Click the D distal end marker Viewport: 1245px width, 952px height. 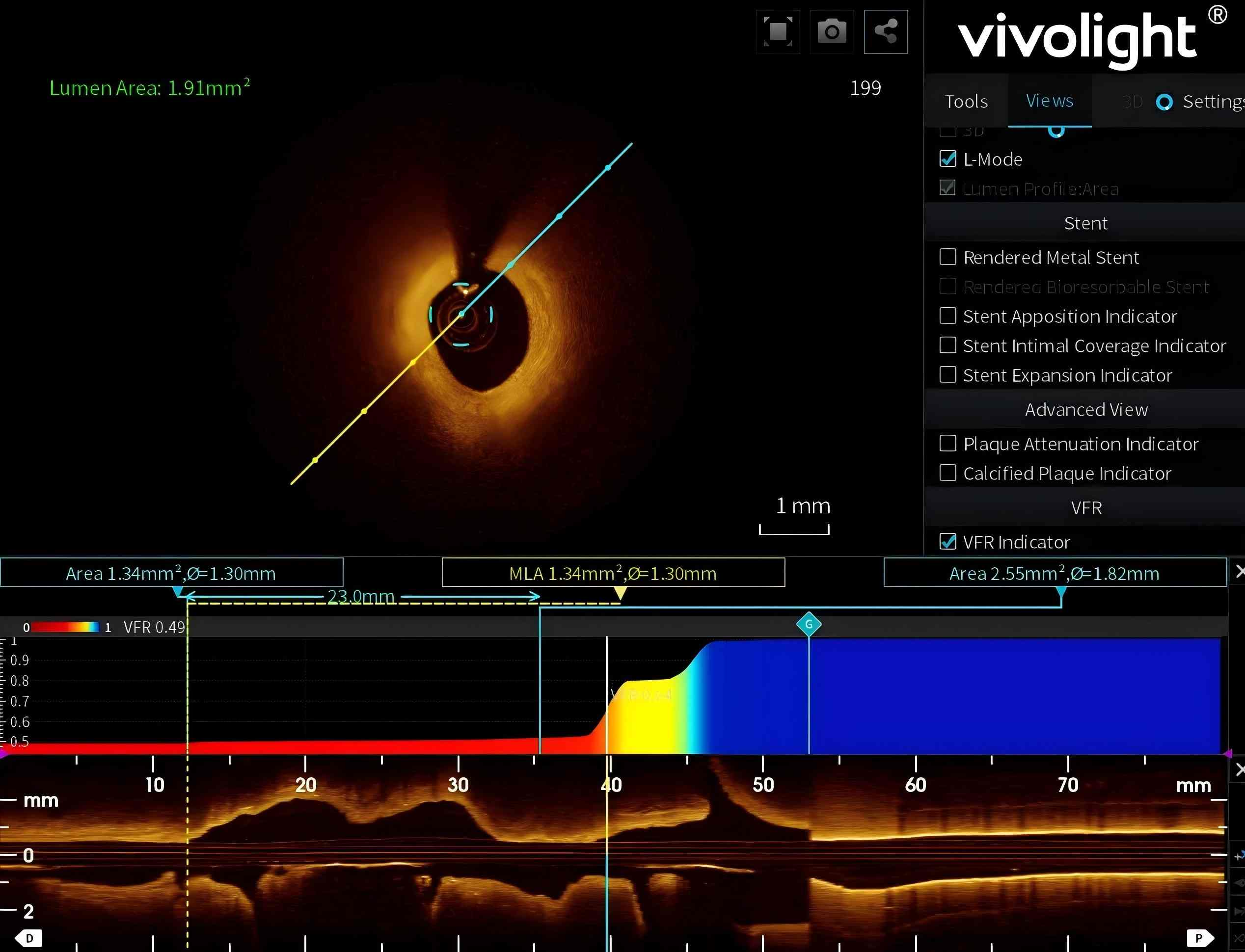point(28,938)
